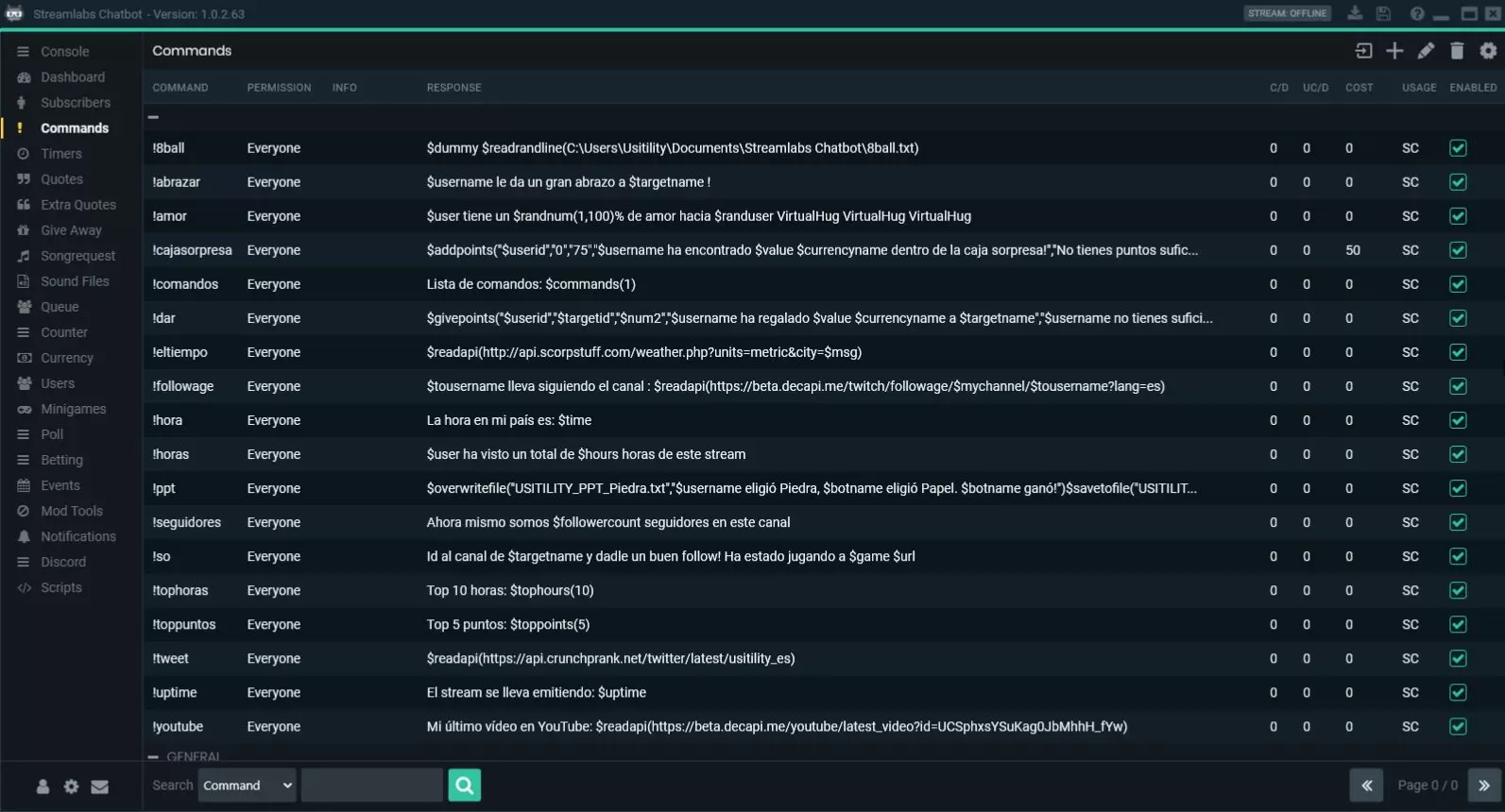Collapse the GENERAL group expander
Viewport: 1505px width, 812px height.
(x=153, y=757)
